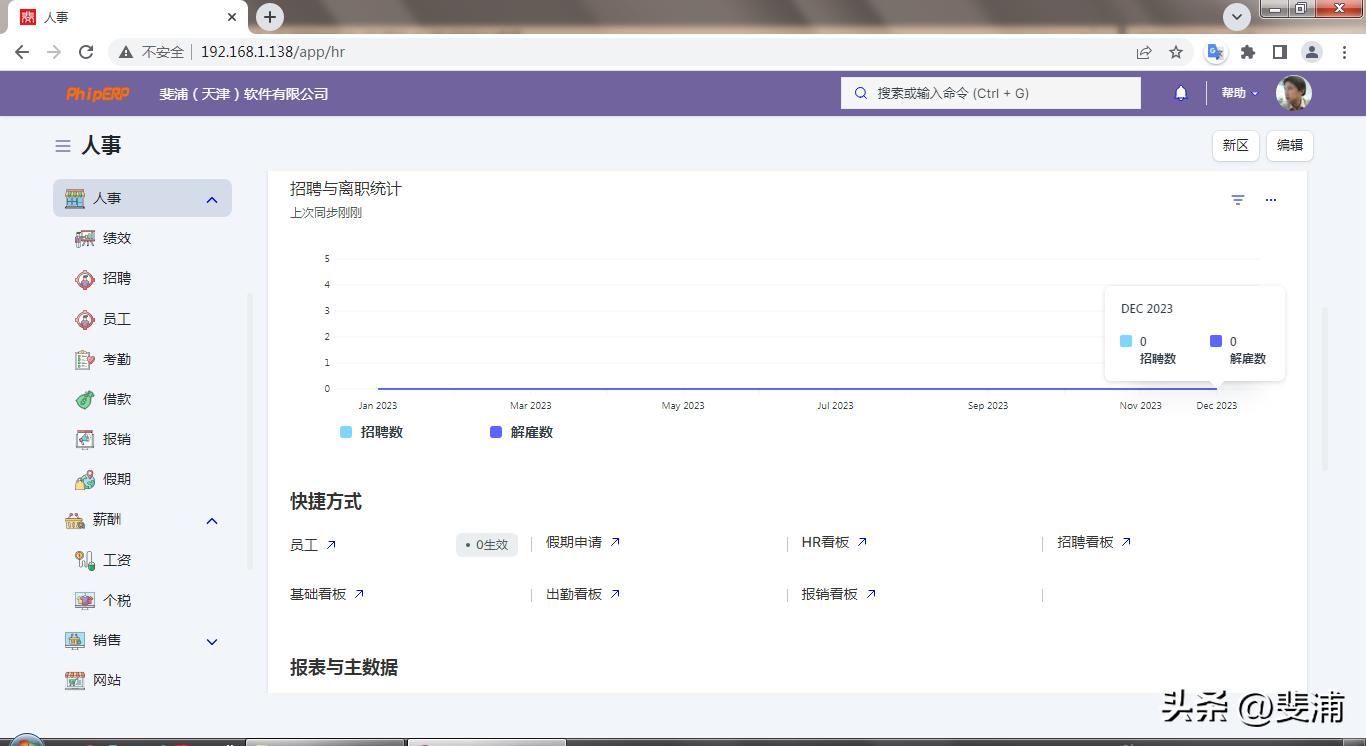Toggle the sidebar with the hamburger icon
This screenshot has height=746, width=1366.
pyautogui.click(x=61, y=145)
